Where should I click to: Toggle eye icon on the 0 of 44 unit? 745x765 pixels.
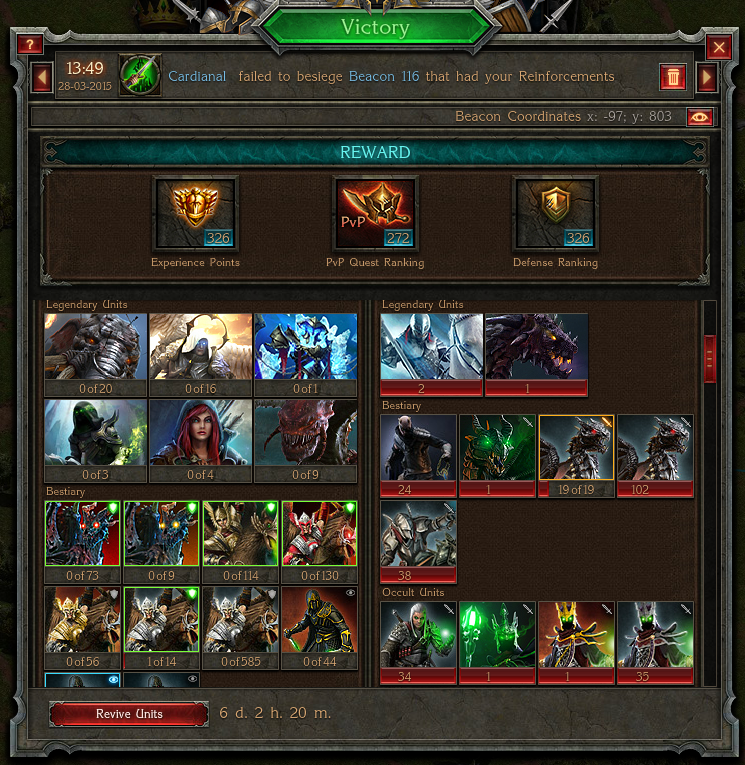pos(350,593)
